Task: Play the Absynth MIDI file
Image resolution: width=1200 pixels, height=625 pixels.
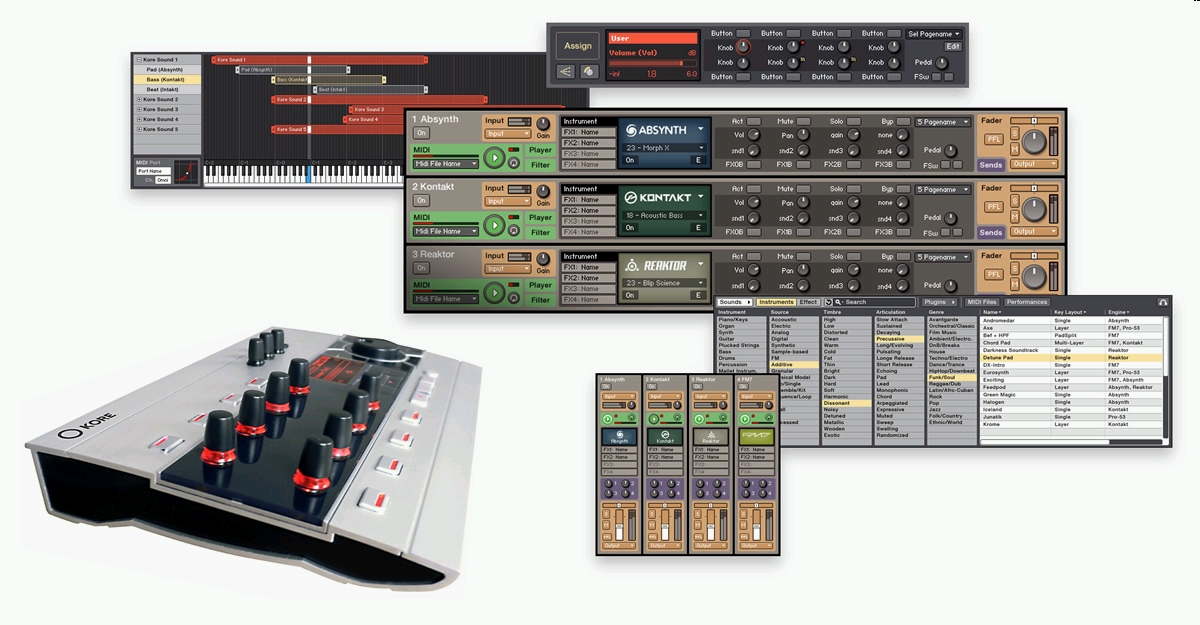Action: pyautogui.click(x=493, y=157)
